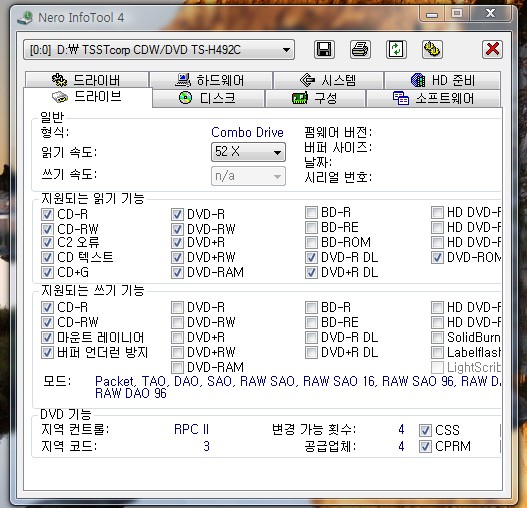Click the green refresh arrows icon
The height and width of the screenshot is (508, 527).
click(396, 50)
